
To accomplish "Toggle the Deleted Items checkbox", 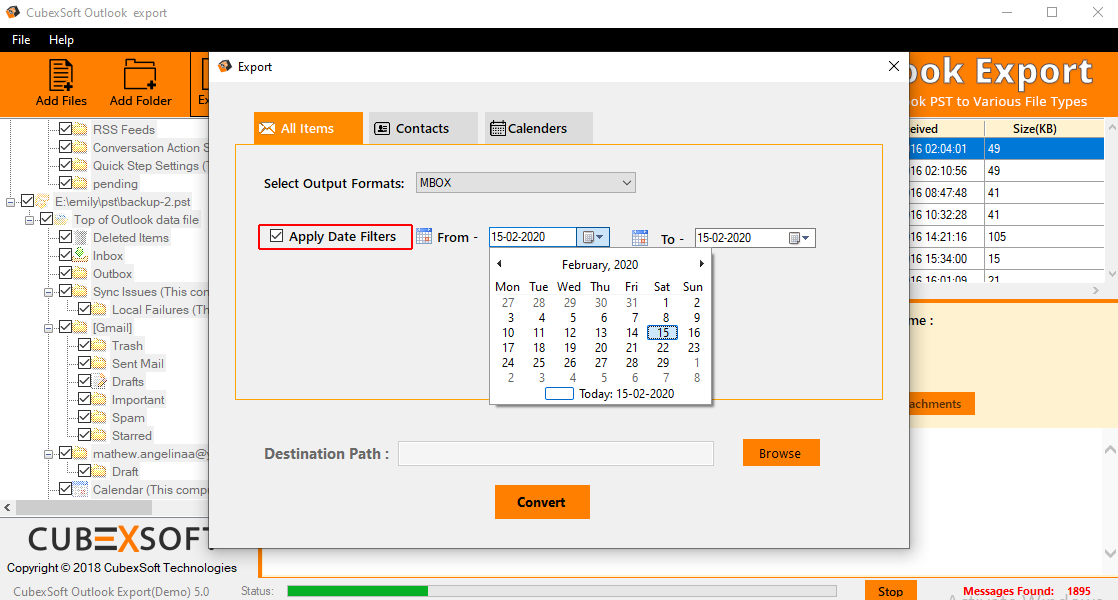I will point(65,238).
